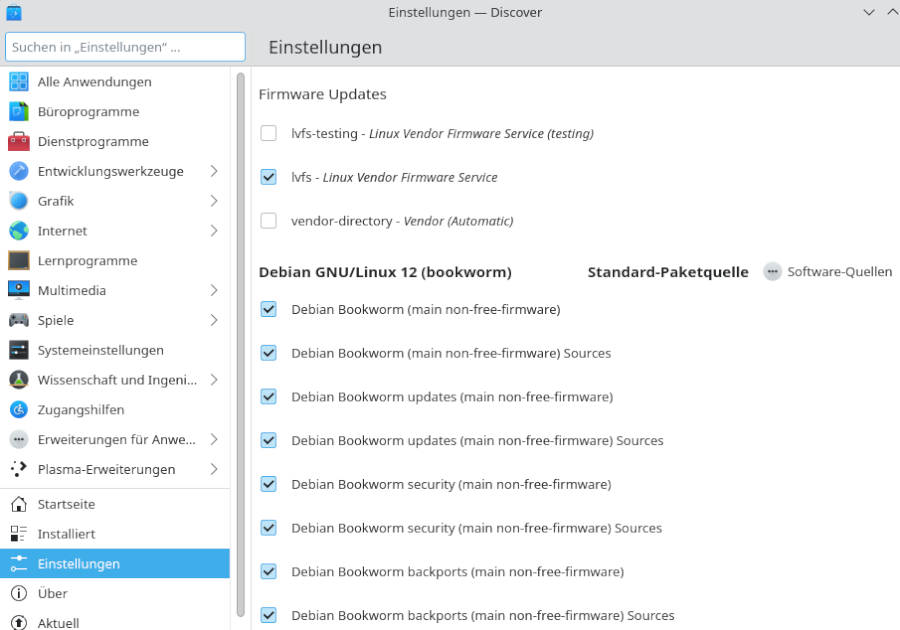Minimize the Discover window
Screen dimensions: 900x630
[869, 12]
